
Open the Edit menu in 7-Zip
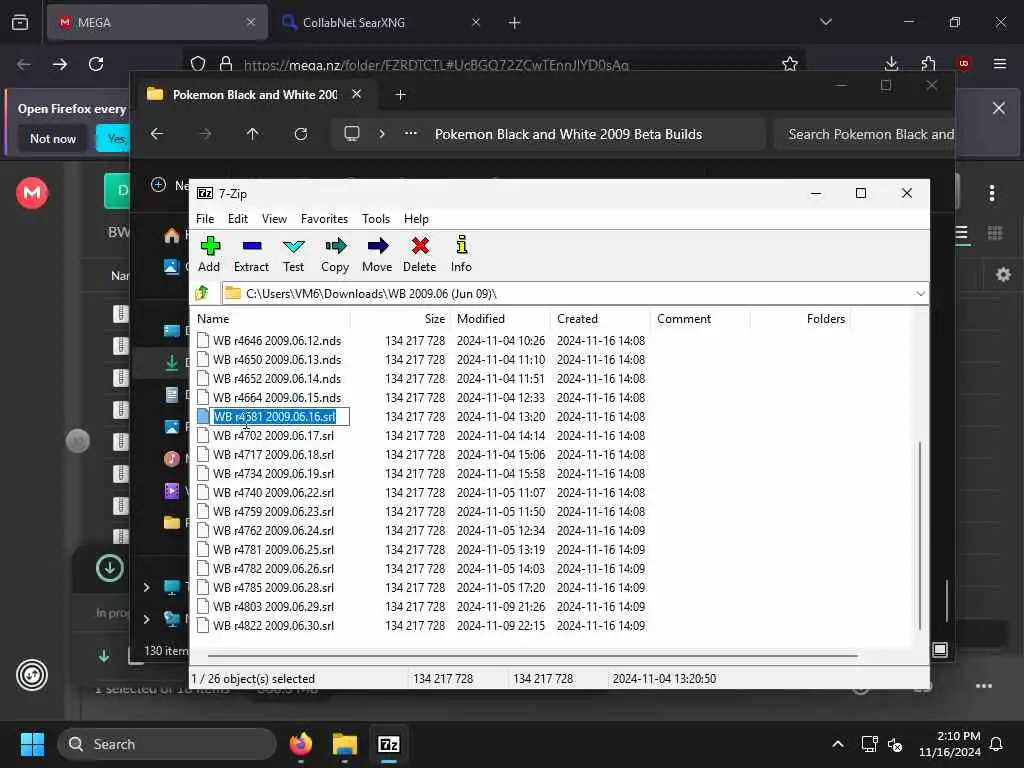238,219
